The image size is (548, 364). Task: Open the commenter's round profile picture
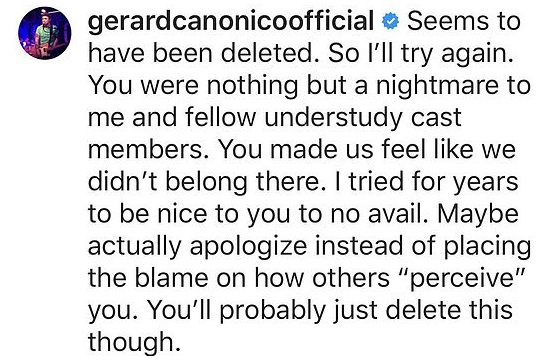pos(44,33)
